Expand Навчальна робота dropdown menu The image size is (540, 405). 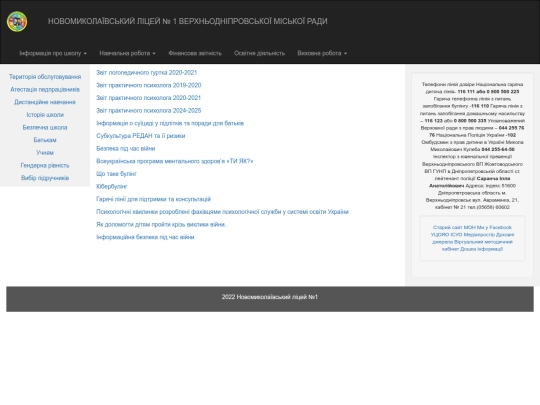[127, 53]
